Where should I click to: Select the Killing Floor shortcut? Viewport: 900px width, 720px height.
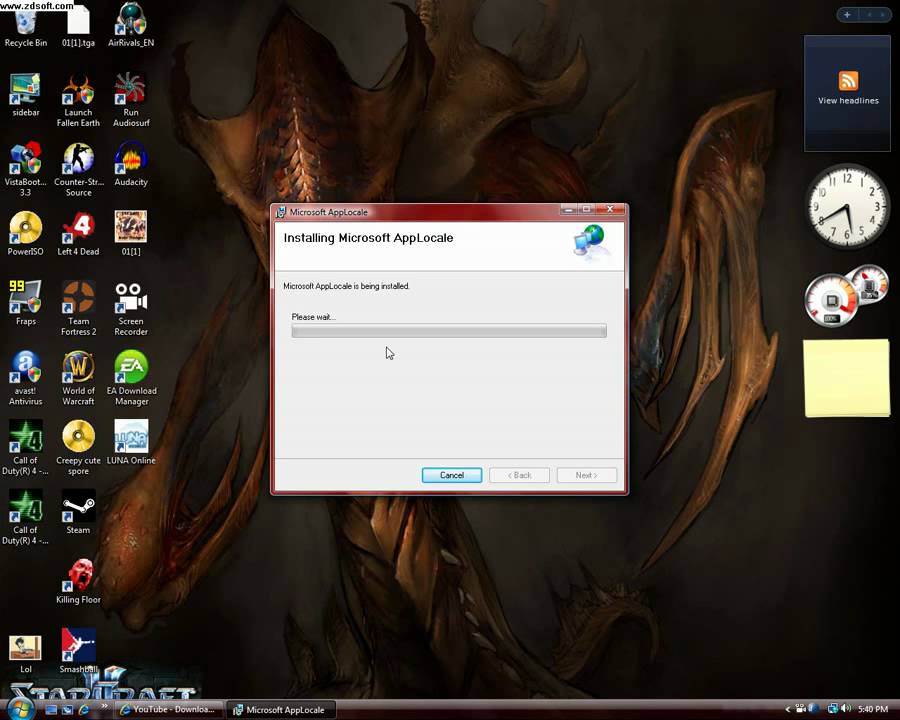click(79, 582)
